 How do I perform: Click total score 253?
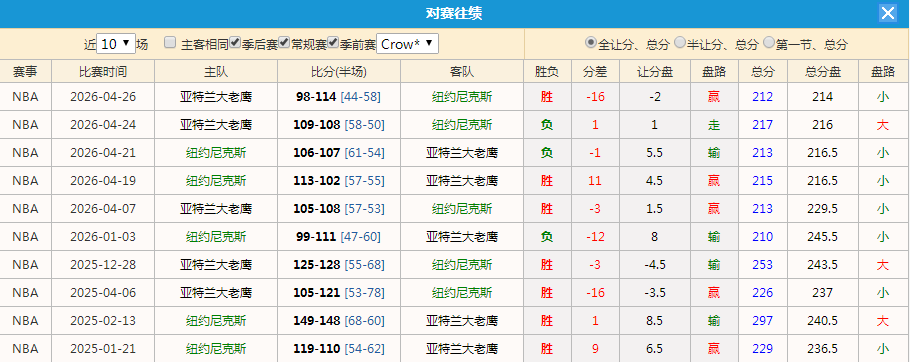[x=763, y=265]
